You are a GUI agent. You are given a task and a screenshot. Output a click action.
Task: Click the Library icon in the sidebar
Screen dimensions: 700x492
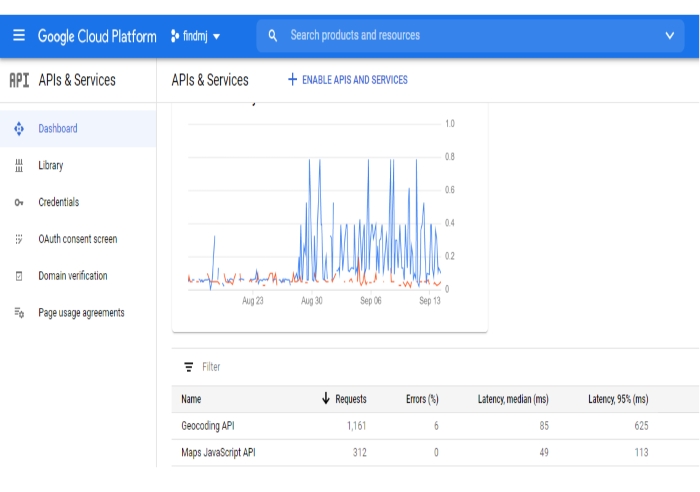[x=19, y=166]
